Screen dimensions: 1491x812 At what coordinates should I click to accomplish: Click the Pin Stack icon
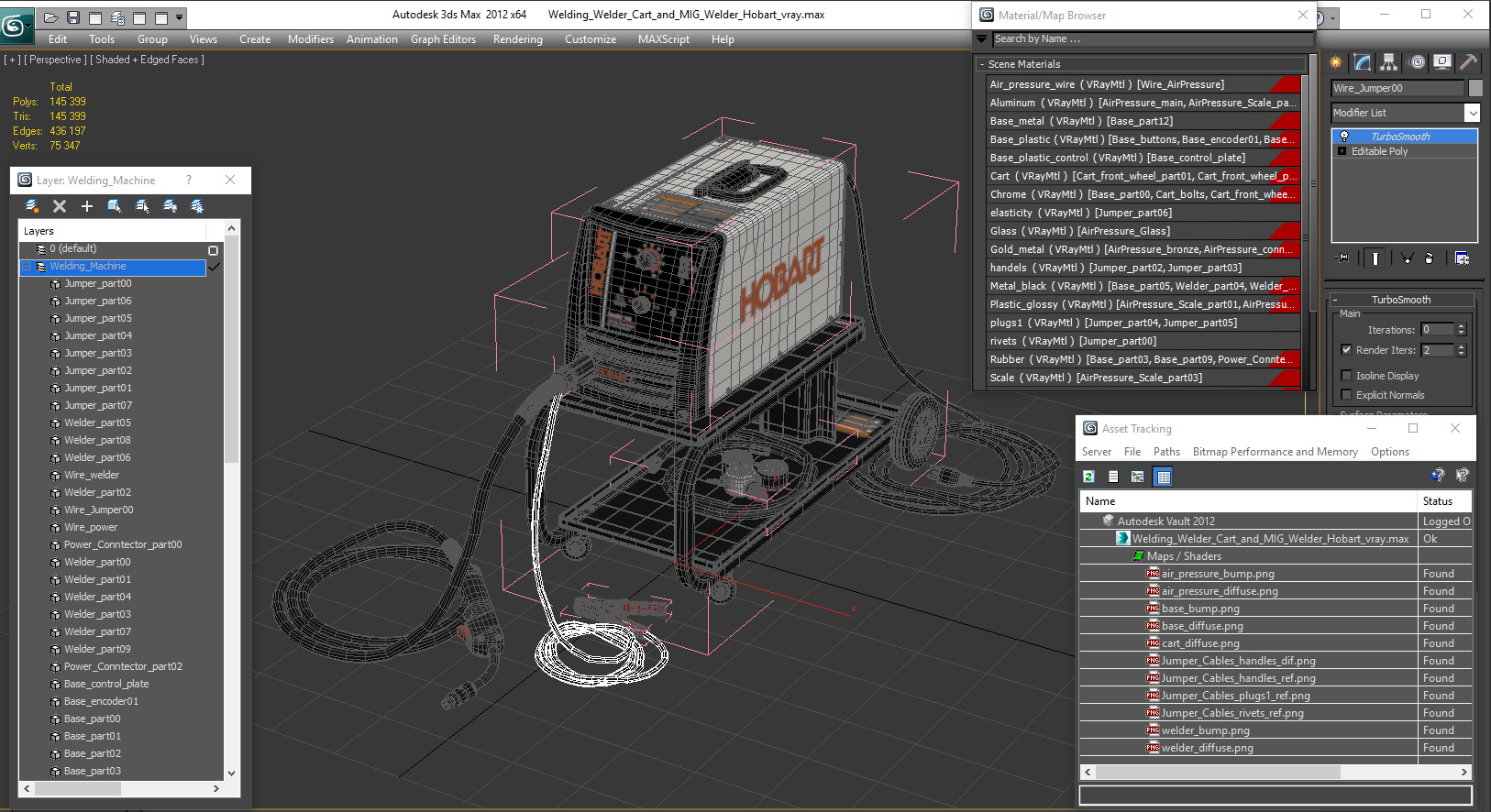click(x=1343, y=258)
